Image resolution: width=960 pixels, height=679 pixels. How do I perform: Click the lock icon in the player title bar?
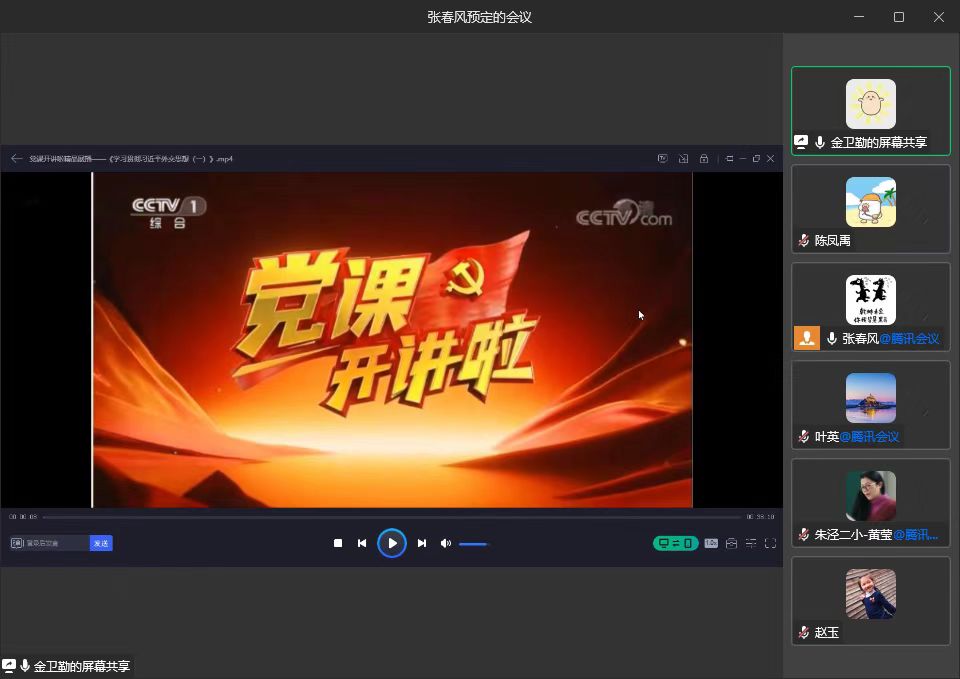pos(704,159)
